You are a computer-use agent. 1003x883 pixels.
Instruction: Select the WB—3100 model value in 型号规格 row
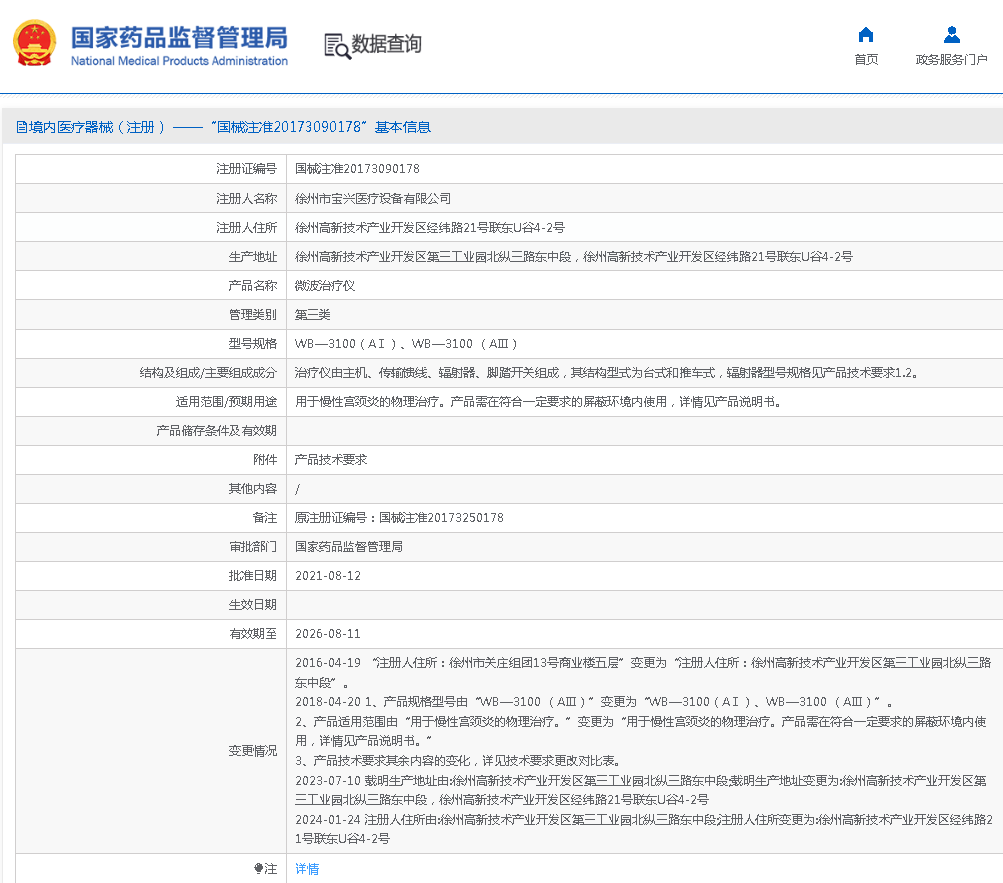pyautogui.click(x=406, y=344)
